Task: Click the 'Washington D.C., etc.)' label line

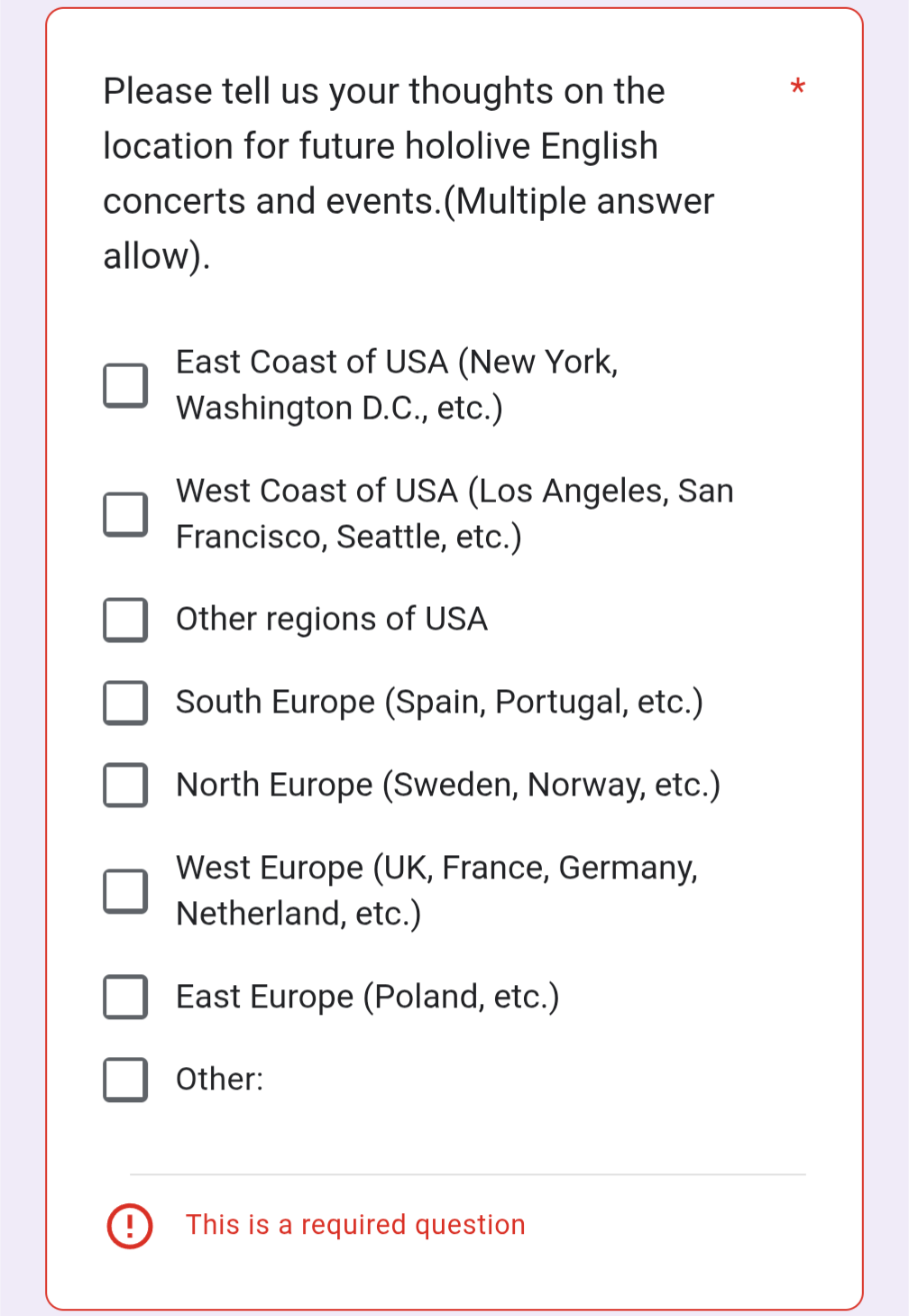Action: coord(339,409)
